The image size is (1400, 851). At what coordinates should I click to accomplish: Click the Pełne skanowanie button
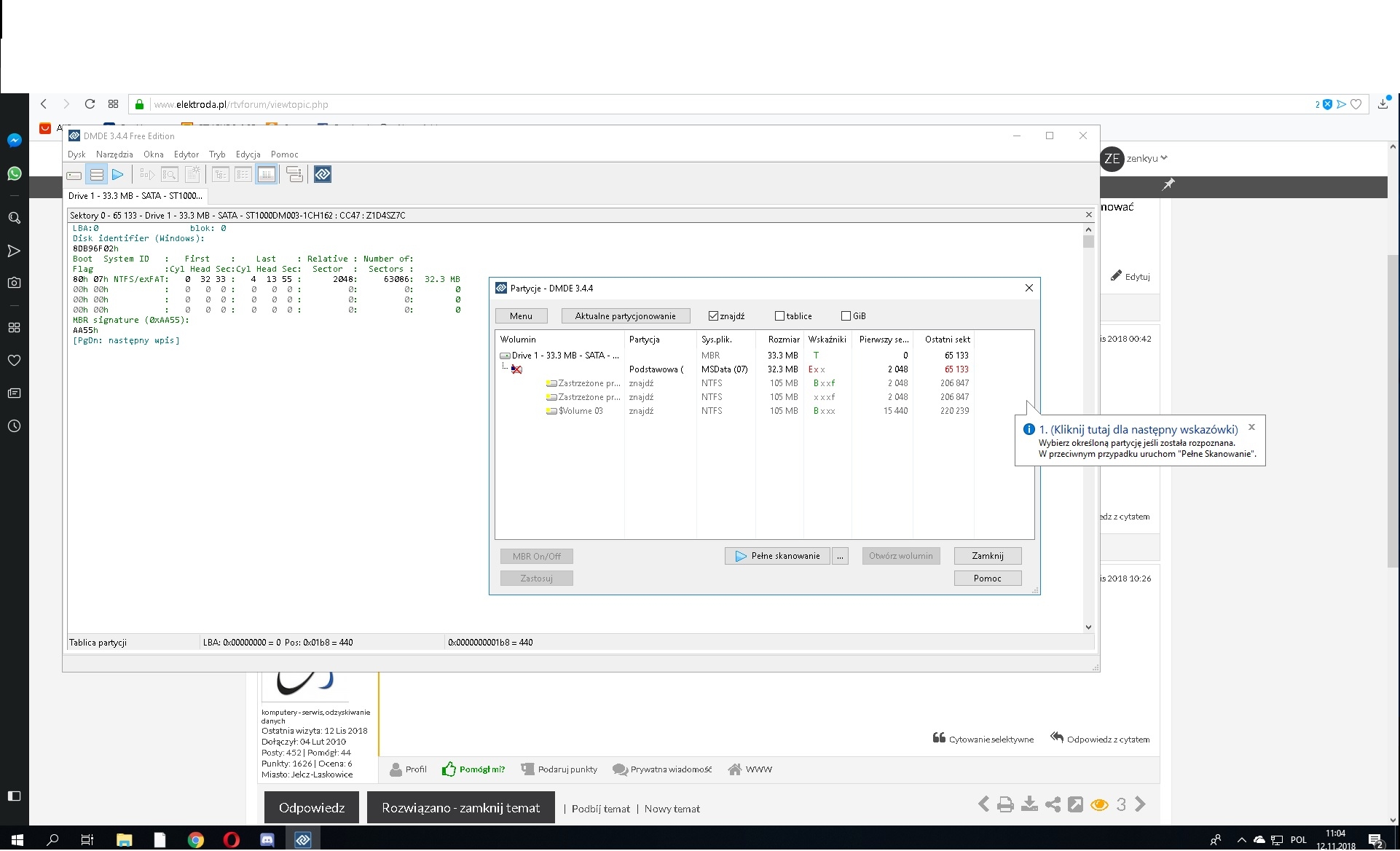point(777,556)
